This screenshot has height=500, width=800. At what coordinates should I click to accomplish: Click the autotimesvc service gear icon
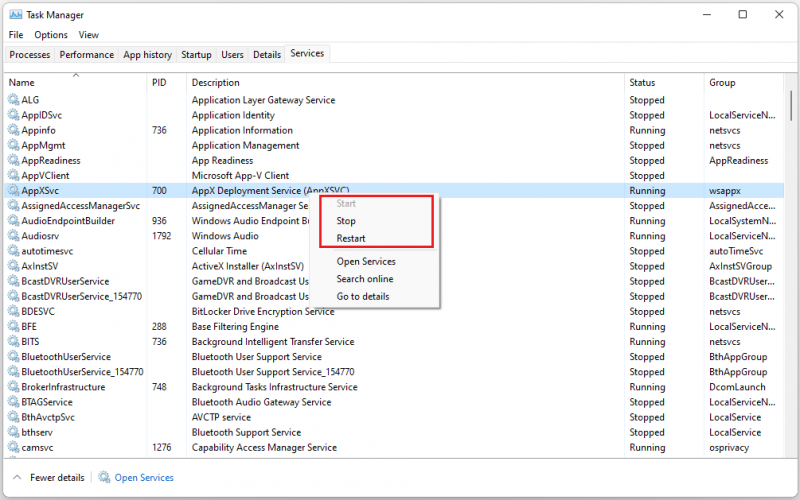[x=13, y=251]
